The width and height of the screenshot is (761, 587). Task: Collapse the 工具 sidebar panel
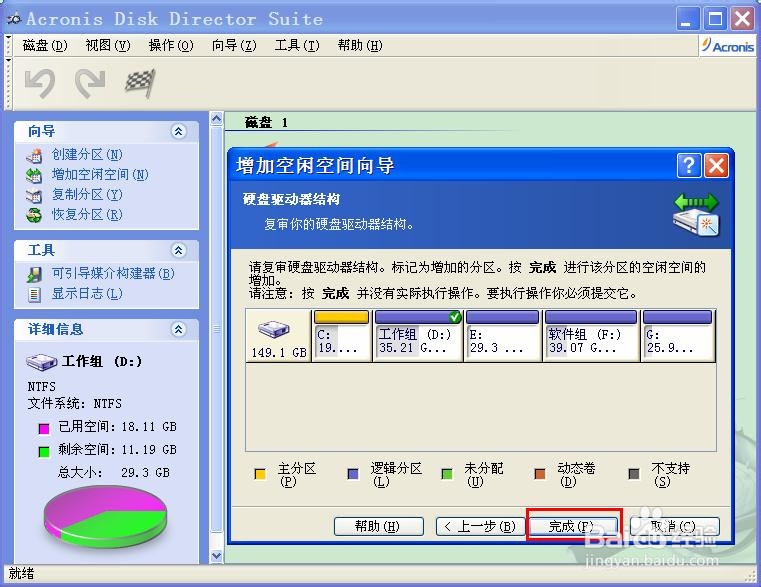[179, 250]
